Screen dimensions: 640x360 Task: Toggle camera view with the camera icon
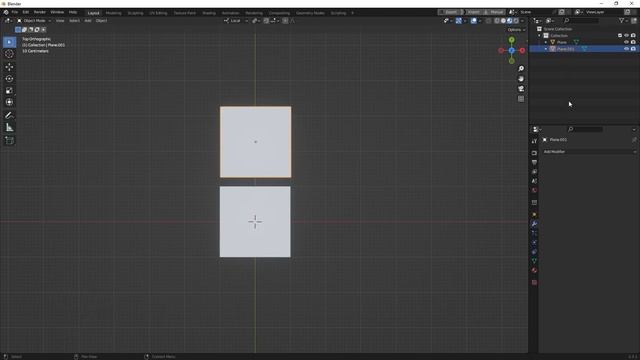tap(521, 89)
